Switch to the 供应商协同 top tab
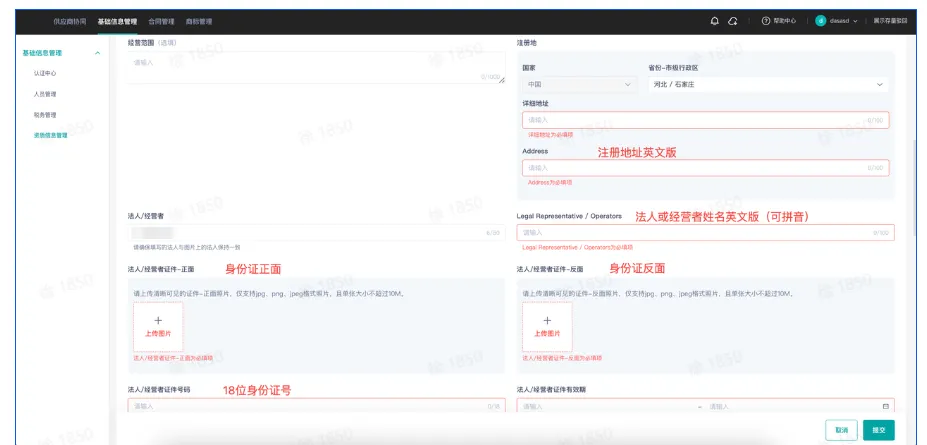927x445 pixels. click(70, 21)
